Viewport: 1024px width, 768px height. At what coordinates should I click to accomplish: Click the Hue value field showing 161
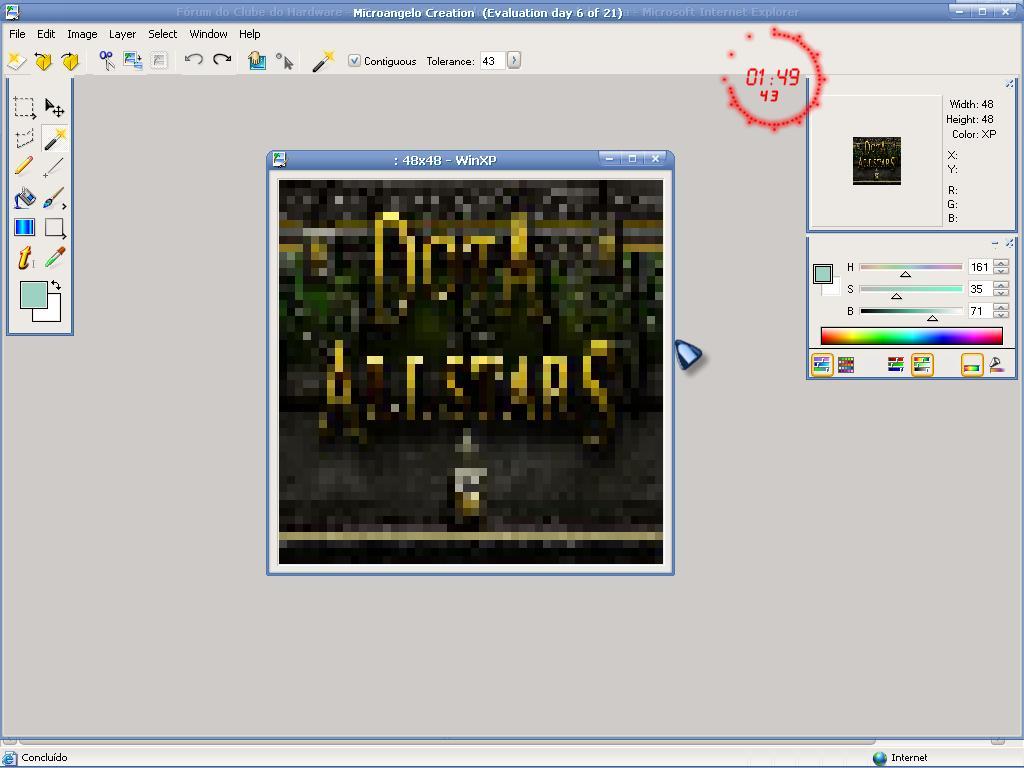pos(980,267)
